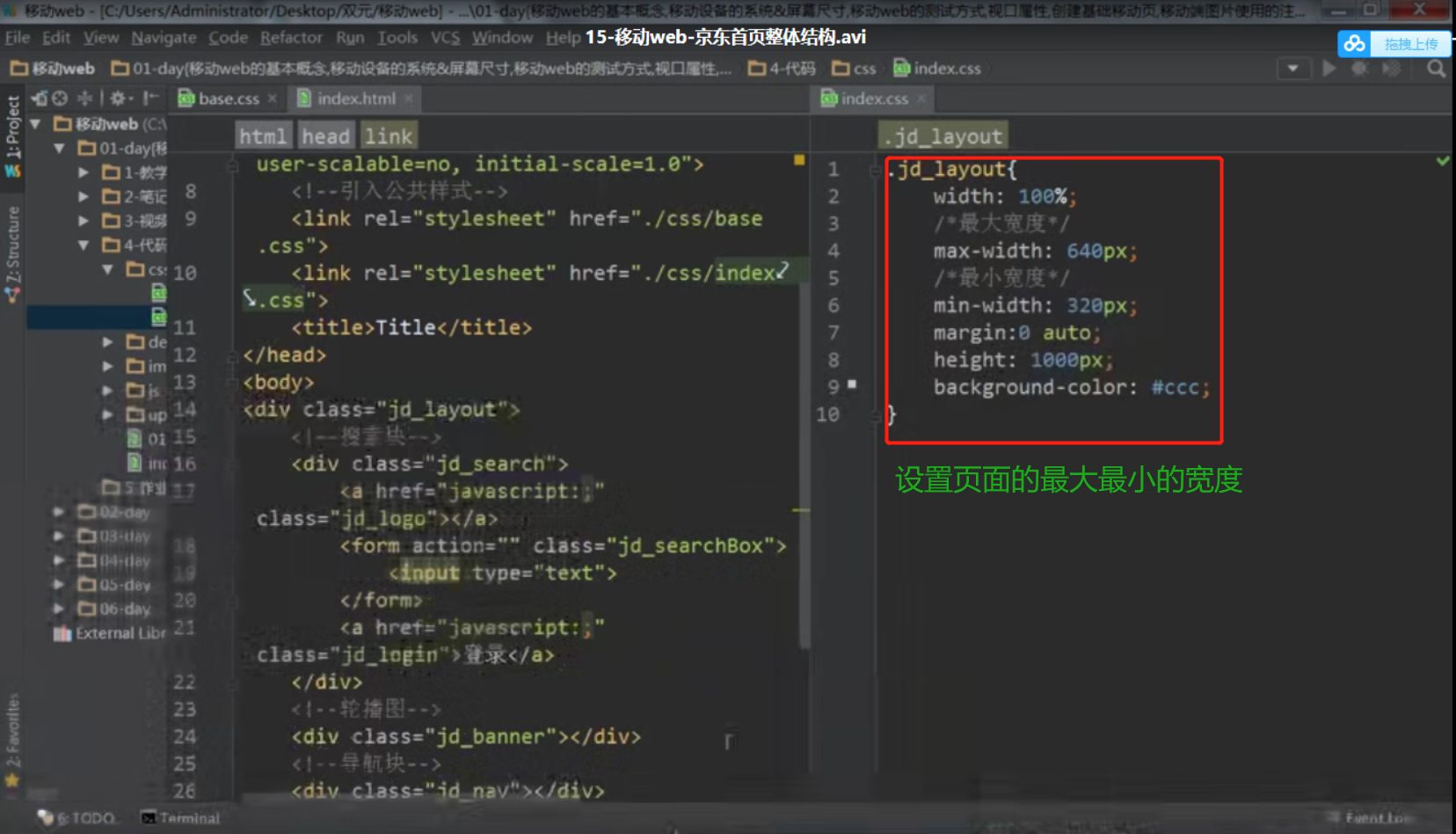Collapse the 01-day folder in tree
The width and height of the screenshot is (1456, 834).
tap(60, 148)
